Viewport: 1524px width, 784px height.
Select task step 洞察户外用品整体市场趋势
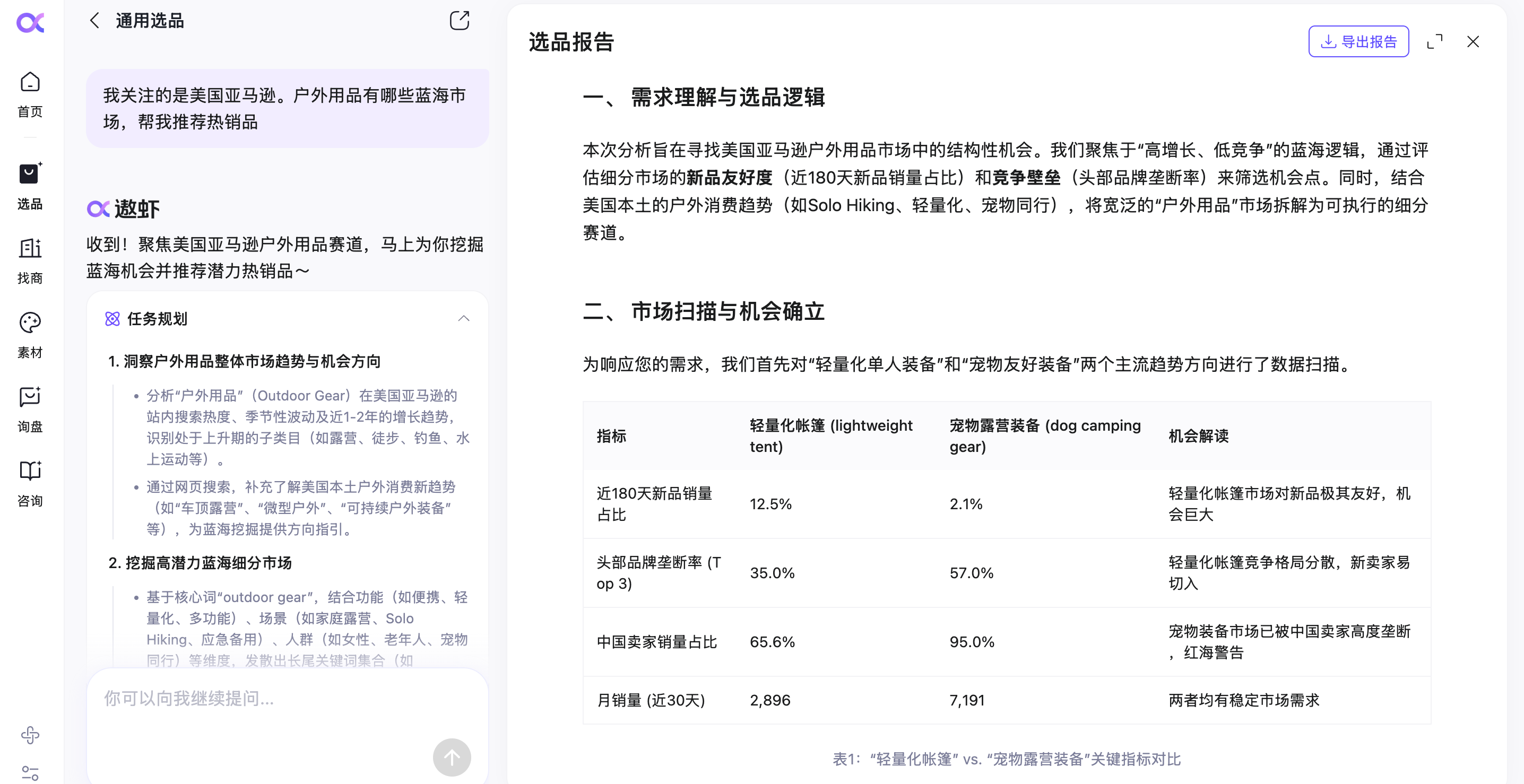(x=244, y=361)
